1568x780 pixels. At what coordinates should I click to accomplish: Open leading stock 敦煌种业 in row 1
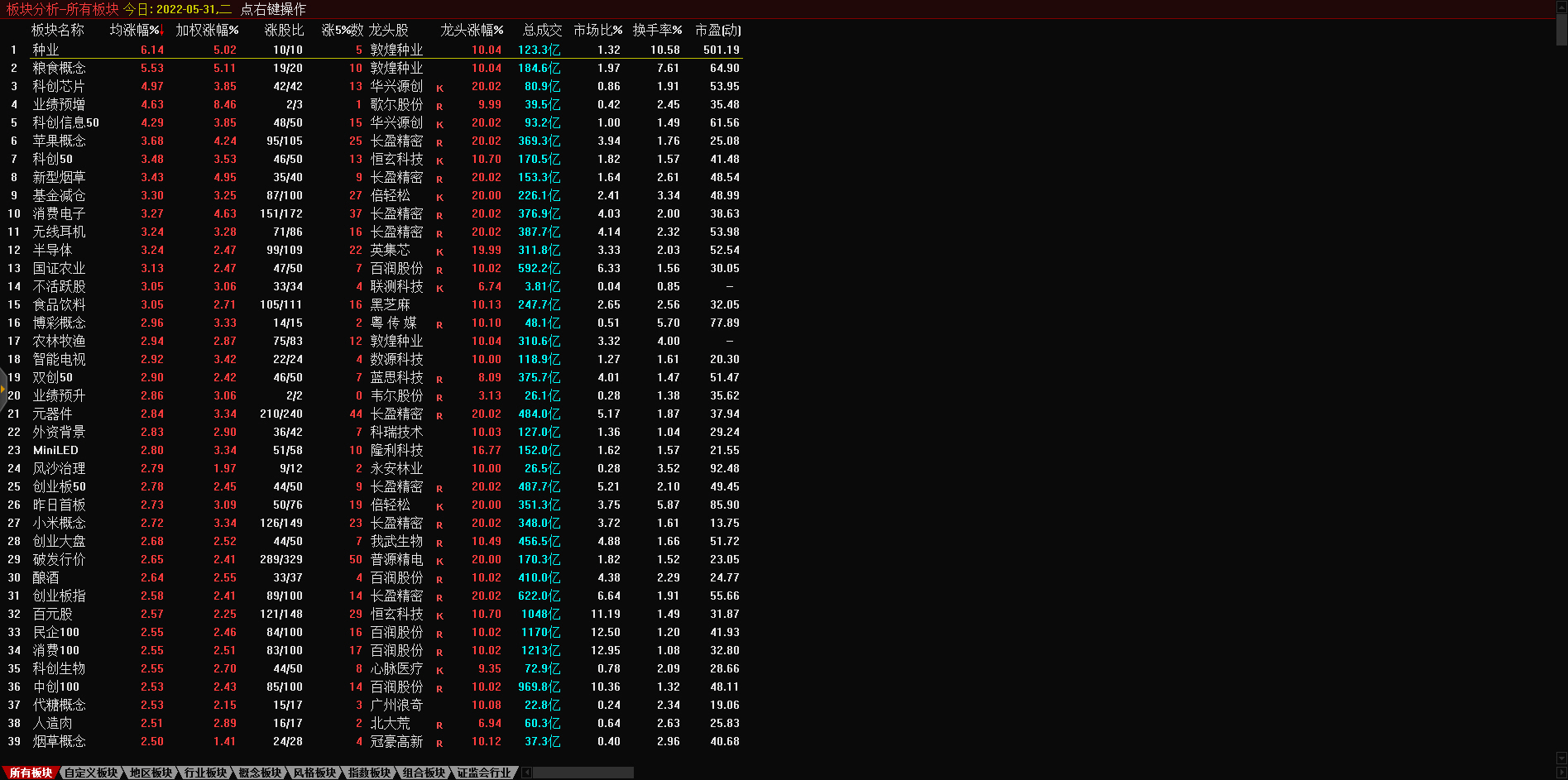pos(396,50)
